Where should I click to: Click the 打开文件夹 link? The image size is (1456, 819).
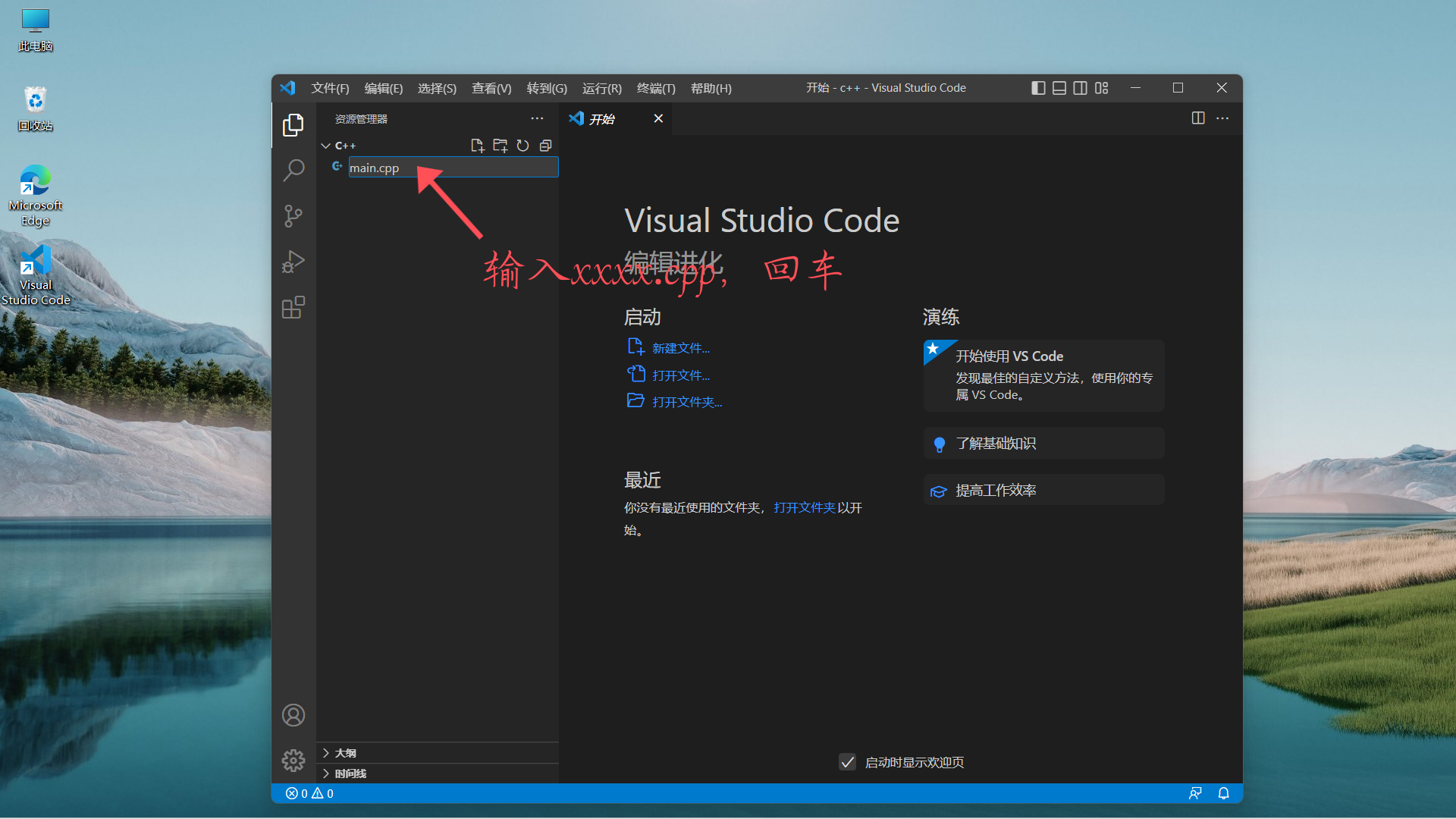point(686,401)
